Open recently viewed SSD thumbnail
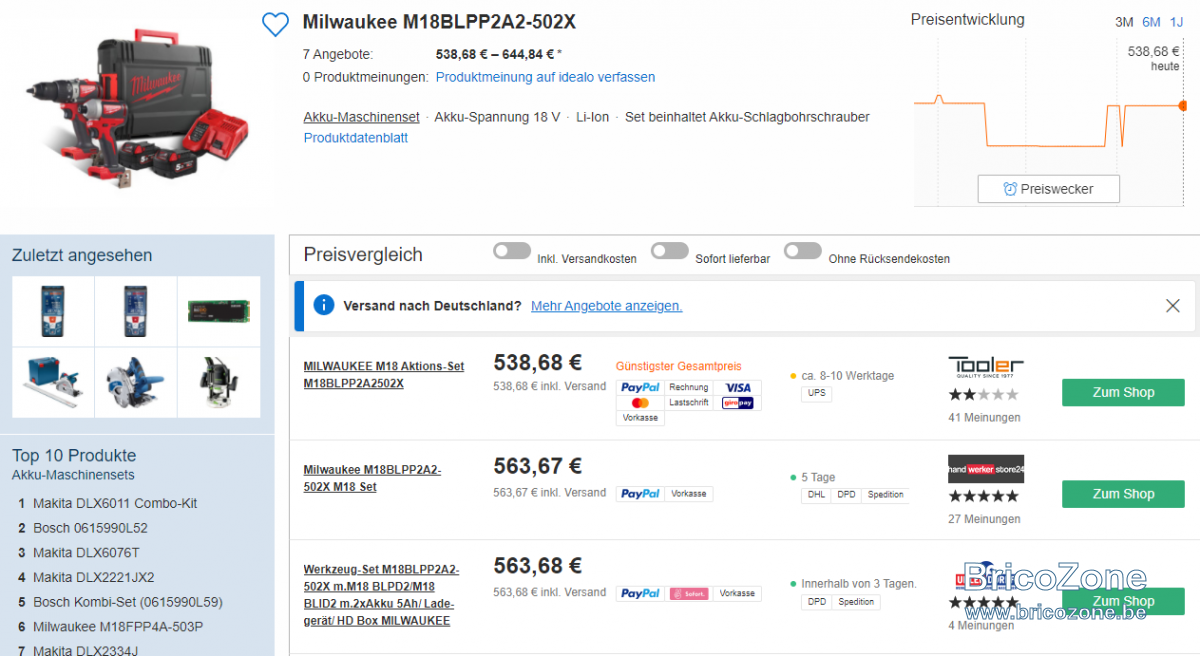The height and width of the screenshot is (656, 1200). [x=219, y=311]
